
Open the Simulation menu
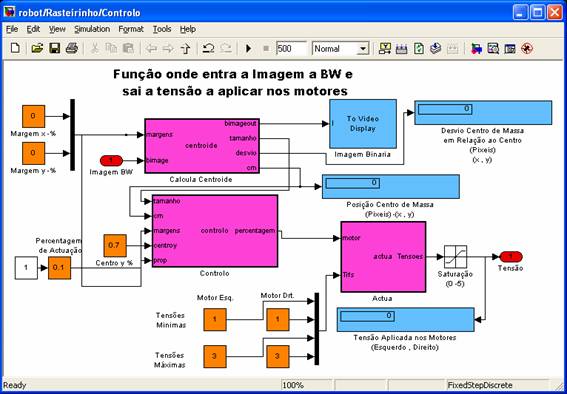click(x=92, y=29)
